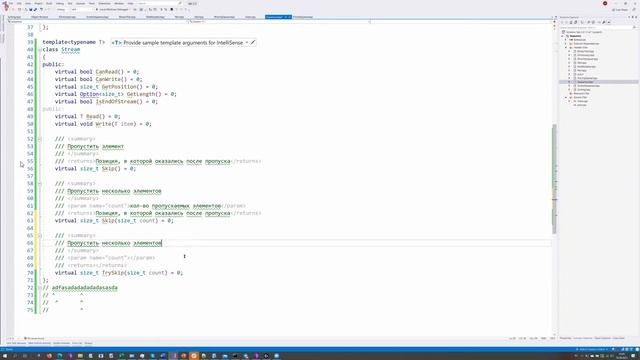Click "TrySkip" method name at line 70

coord(112,273)
